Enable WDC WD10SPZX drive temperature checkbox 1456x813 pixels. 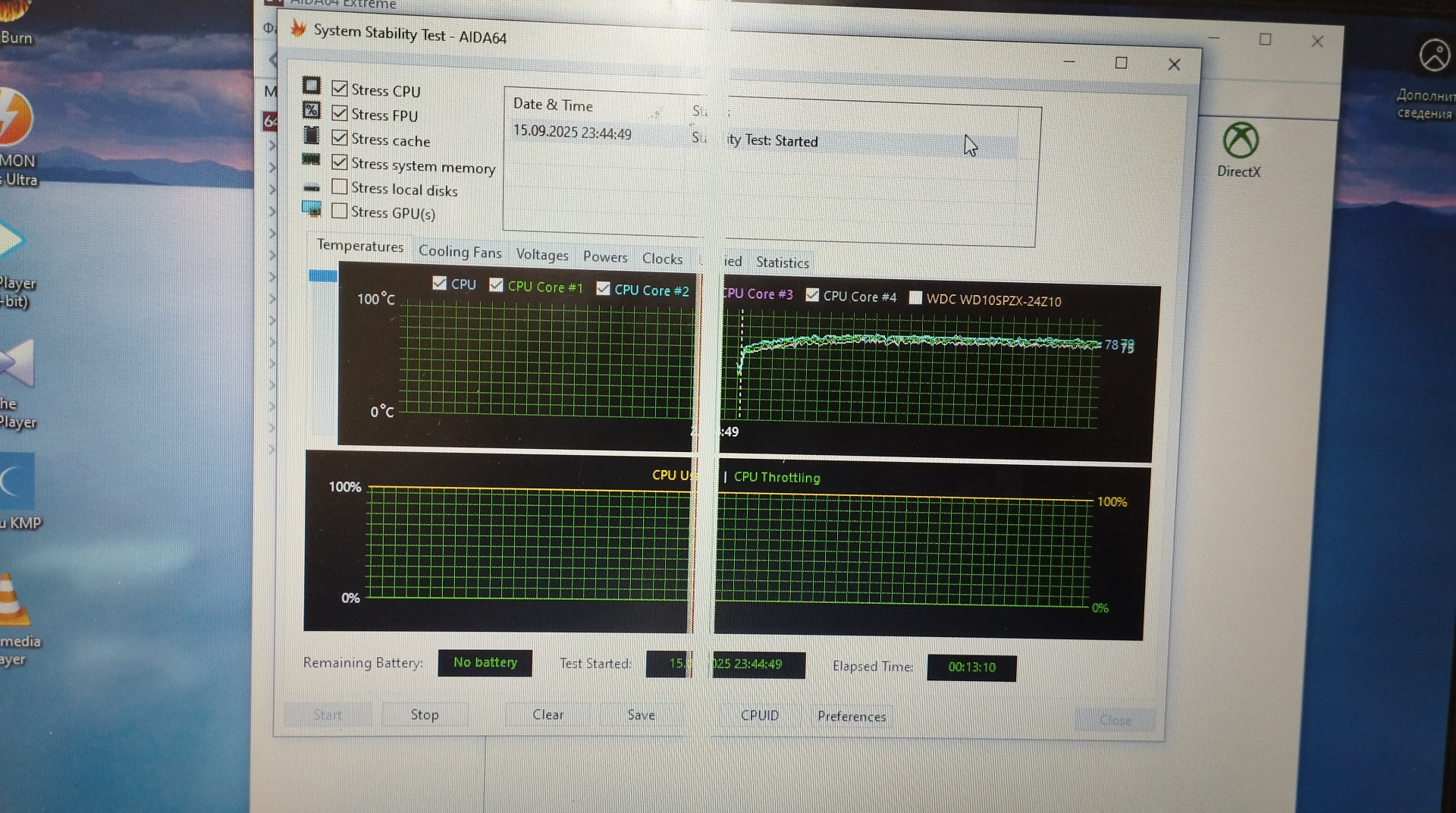tap(915, 297)
